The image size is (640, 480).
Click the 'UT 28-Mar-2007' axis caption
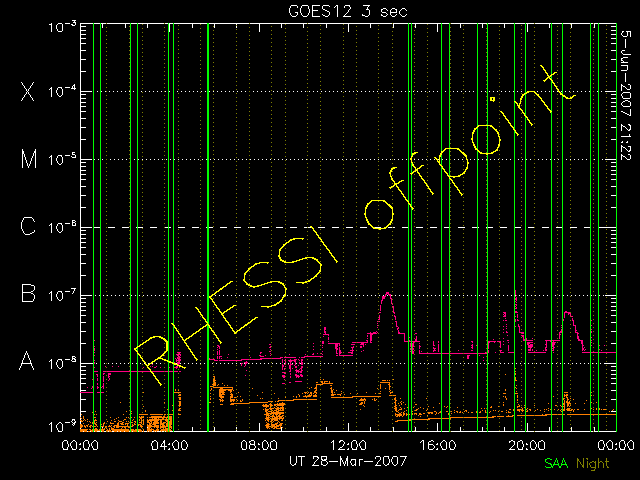[348, 462]
